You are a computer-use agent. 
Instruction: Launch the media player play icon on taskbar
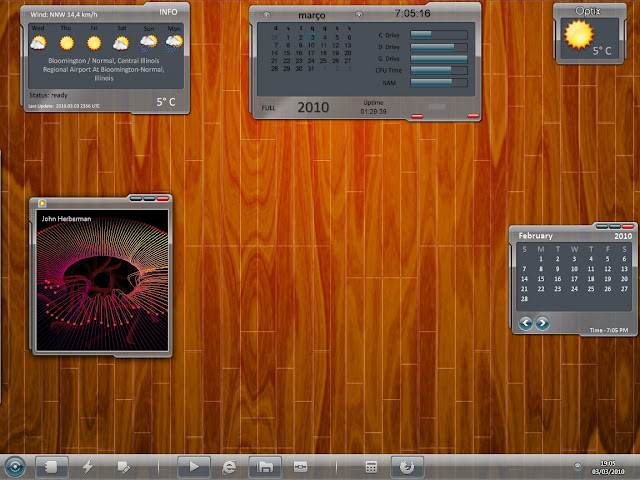coord(194,466)
